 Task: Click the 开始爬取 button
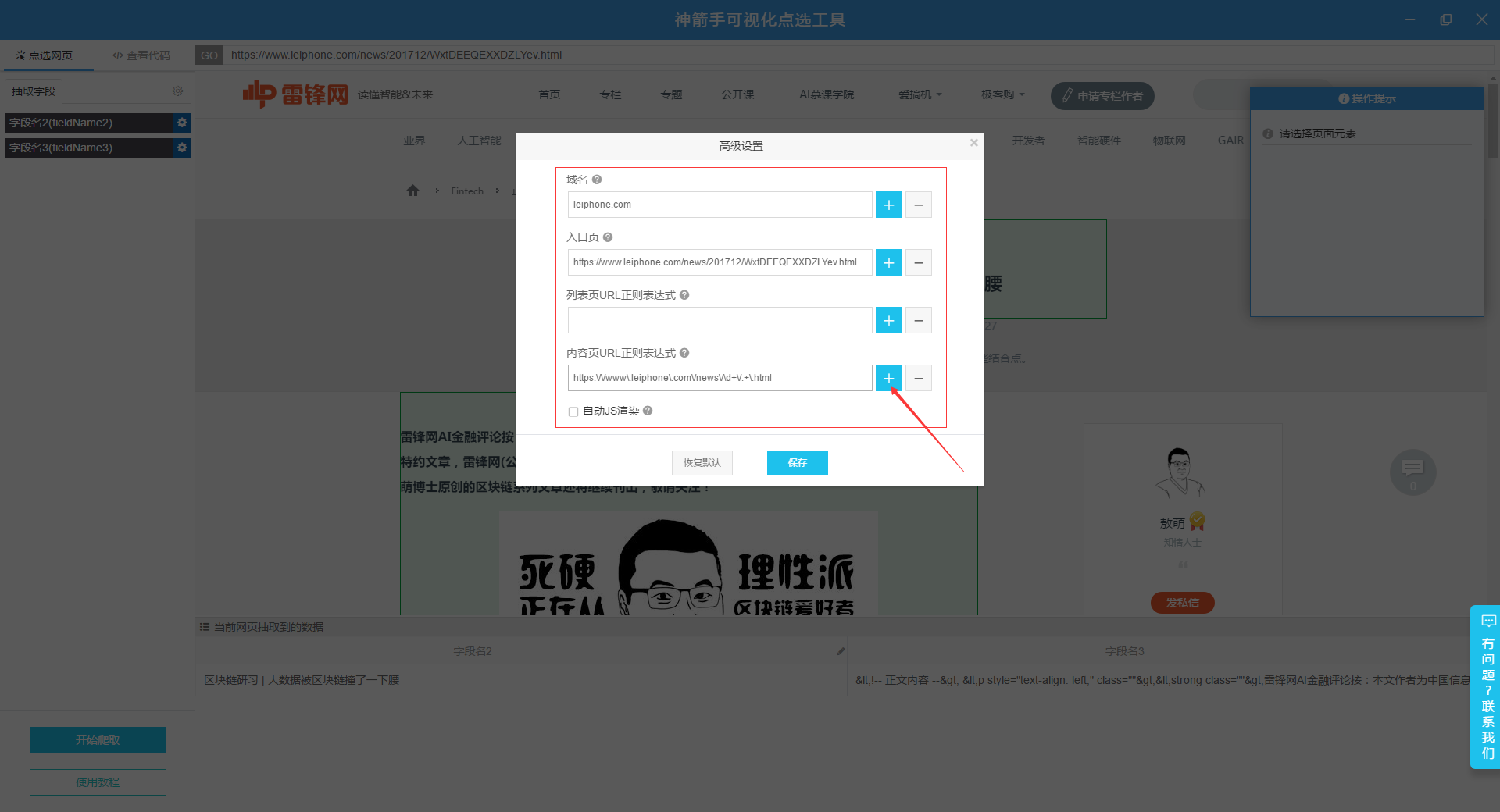(98, 740)
